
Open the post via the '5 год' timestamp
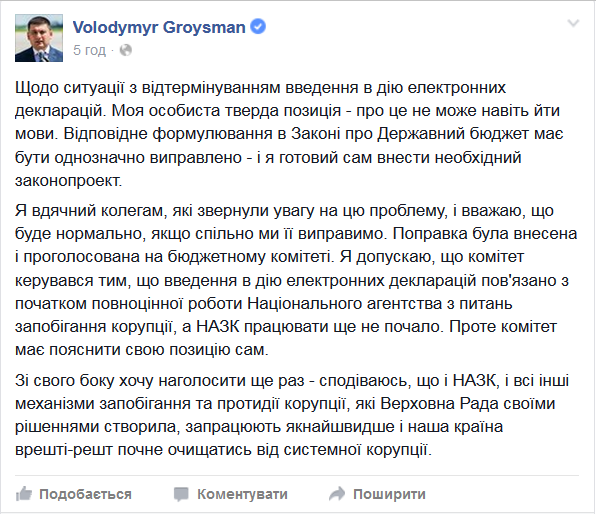(x=89, y=50)
